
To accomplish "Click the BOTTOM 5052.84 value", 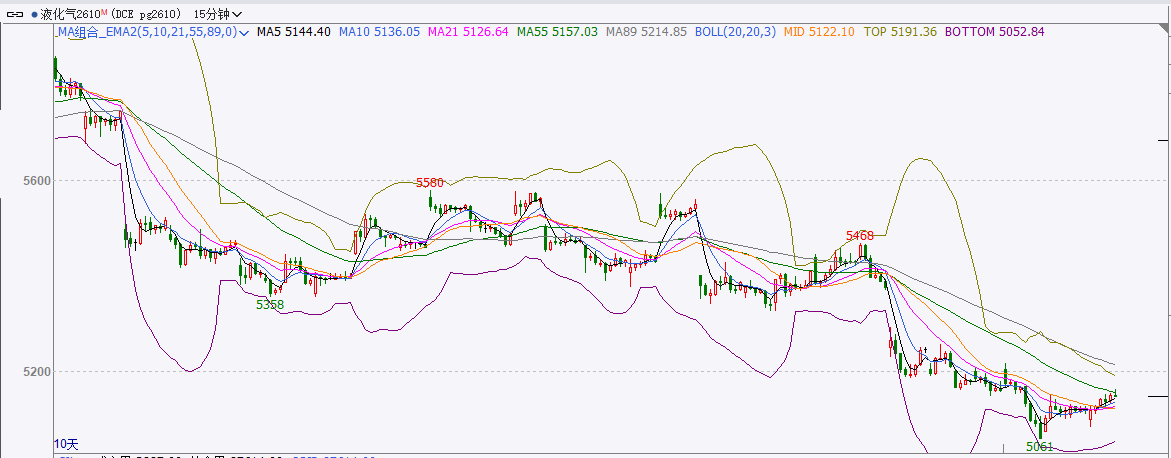I will click(995, 31).
